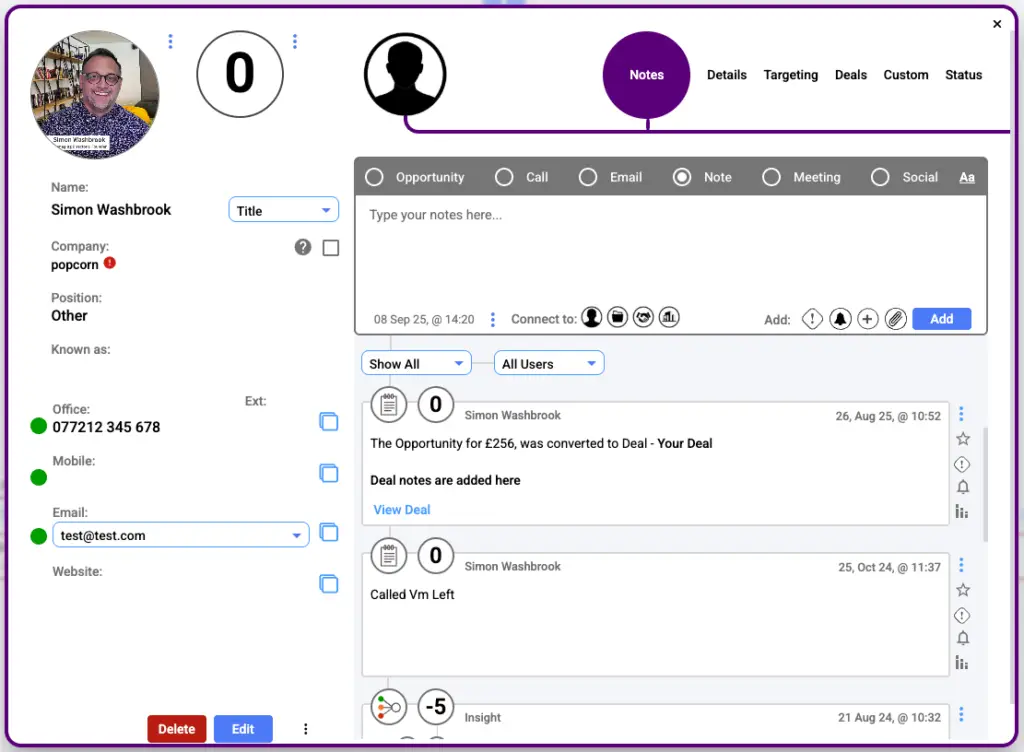
Task: Click into the notes text area
Action: [670, 250]
